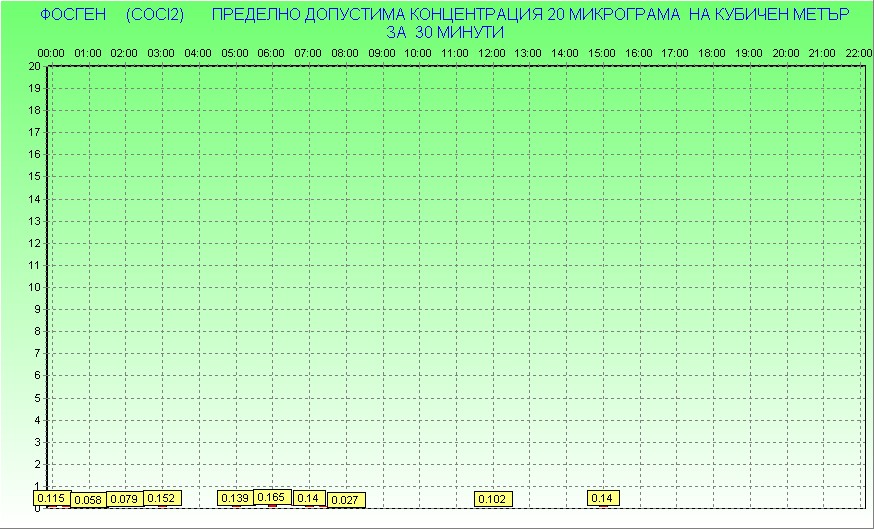
Task: Select the 0.058 value label
Action: click(x=88, y=500)
